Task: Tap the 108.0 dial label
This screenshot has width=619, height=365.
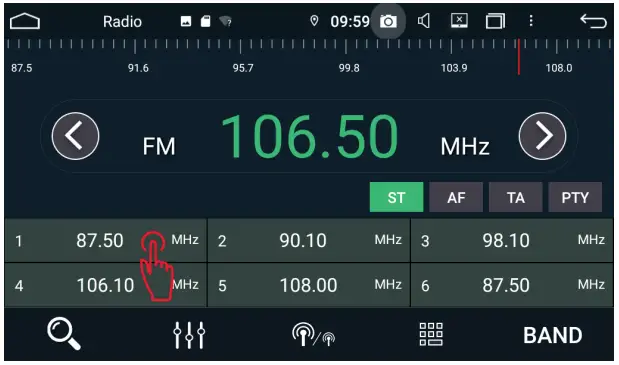Action: (x=559, y=68)
